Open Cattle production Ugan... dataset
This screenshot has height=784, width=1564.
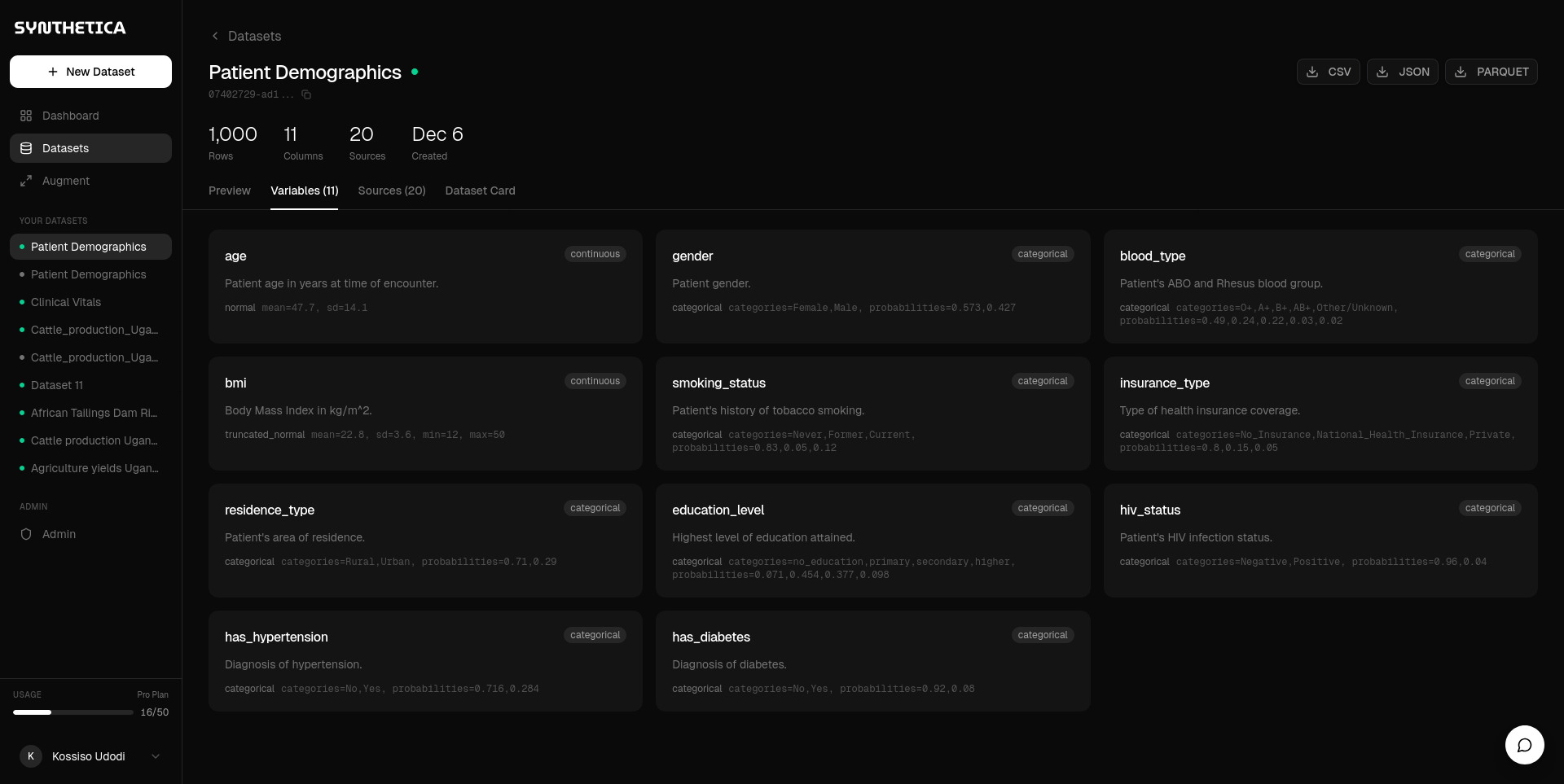pyautogui.click(x=90, y=440)
